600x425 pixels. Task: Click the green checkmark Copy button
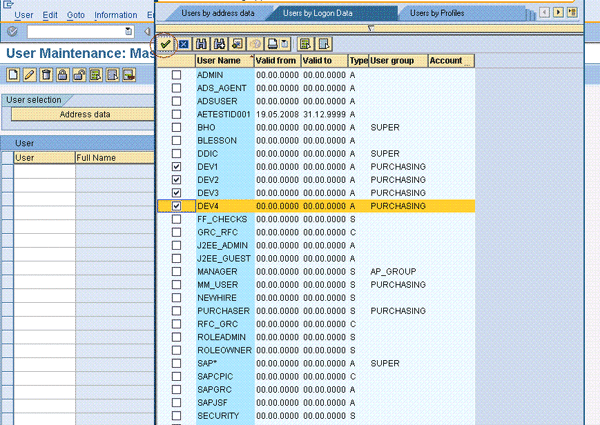click(167, 44)
